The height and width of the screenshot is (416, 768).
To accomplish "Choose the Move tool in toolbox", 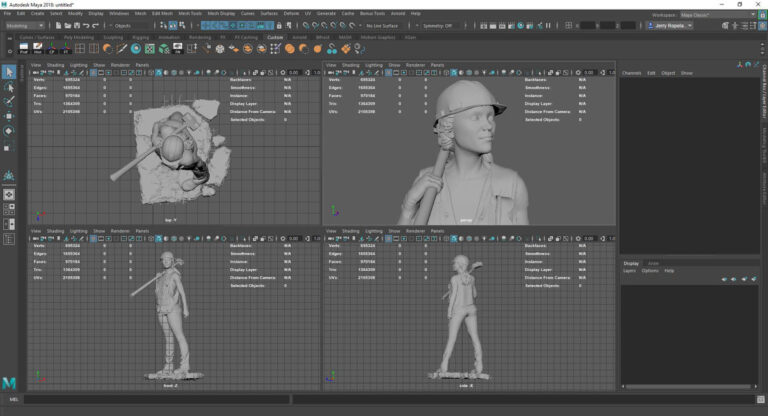I will click(9, 116).
